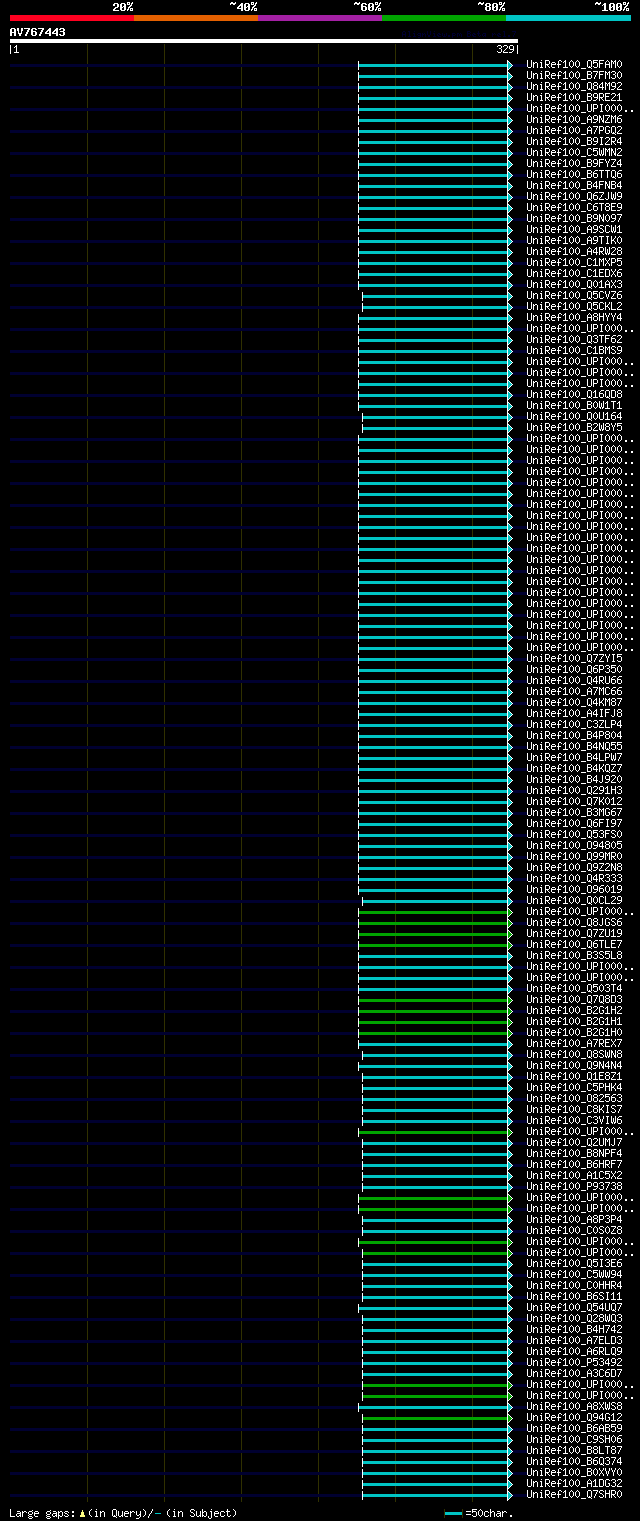Open hit UniRef100_A7PGQ2
The width and height of the screenshot is (640, 1521).
574,131
